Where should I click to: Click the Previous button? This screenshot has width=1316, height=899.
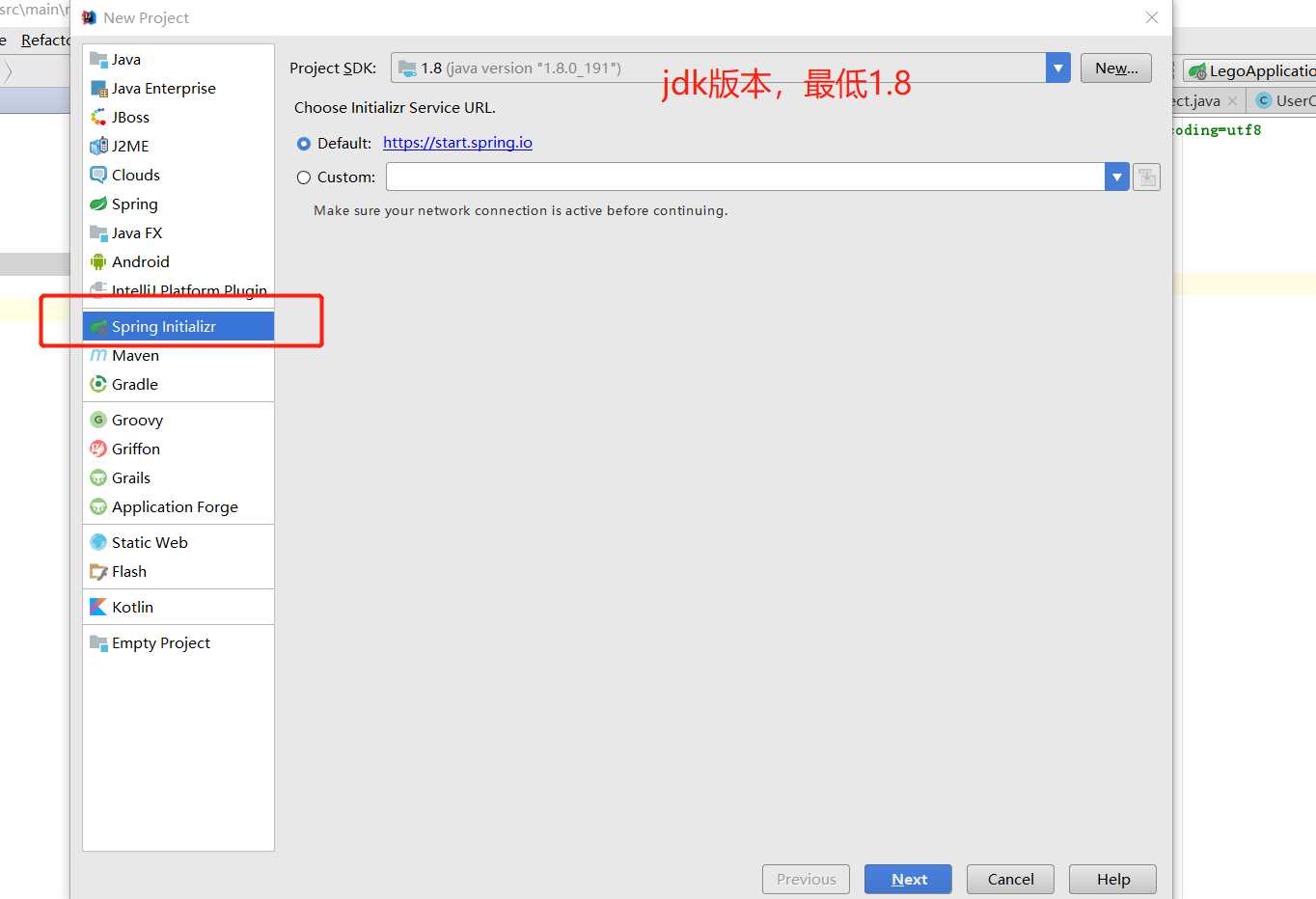coord(806,880)
